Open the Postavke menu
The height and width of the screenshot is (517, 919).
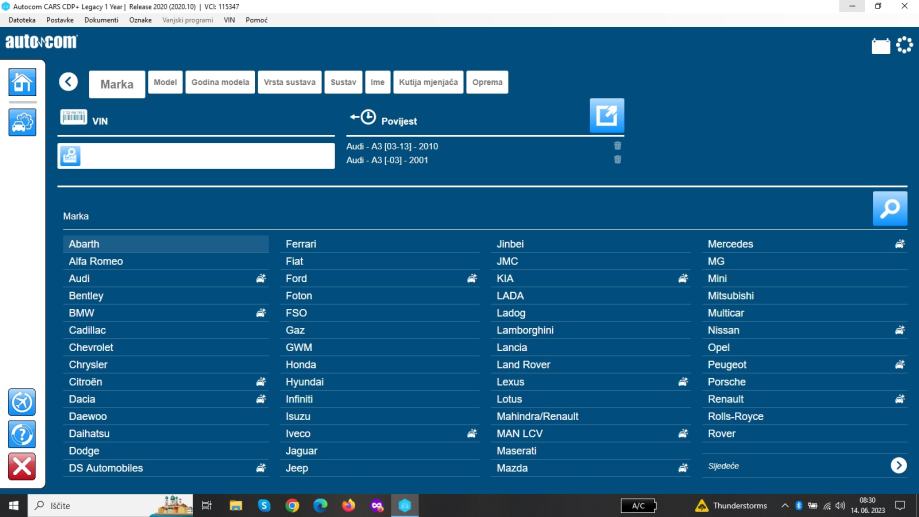click(60, 20)
